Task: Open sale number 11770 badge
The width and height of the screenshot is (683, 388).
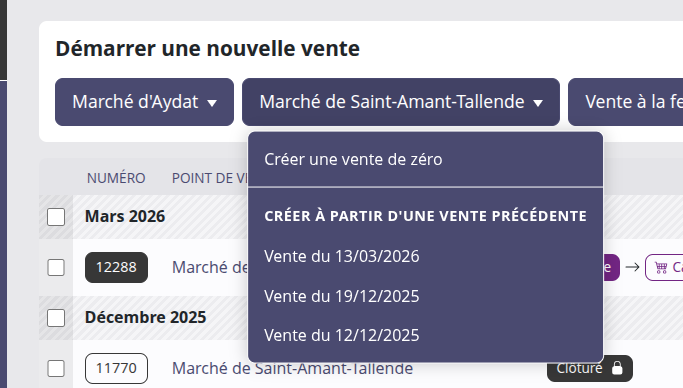Action: (116, 368)
